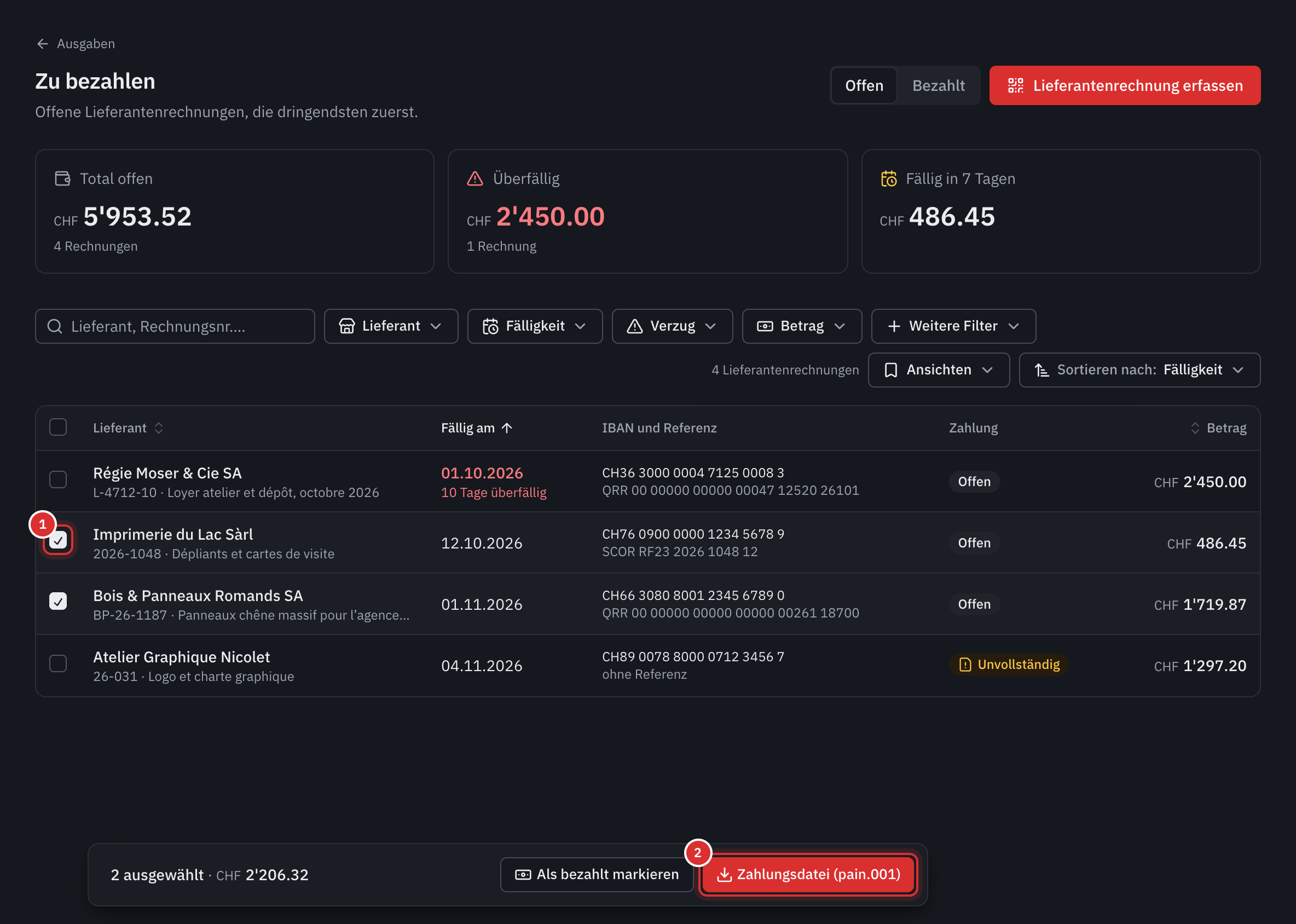Click the Unvollständig status badge
The width and height of the screenshot is (1296, 924).
pyautogui.click(x=1008, y=665)
